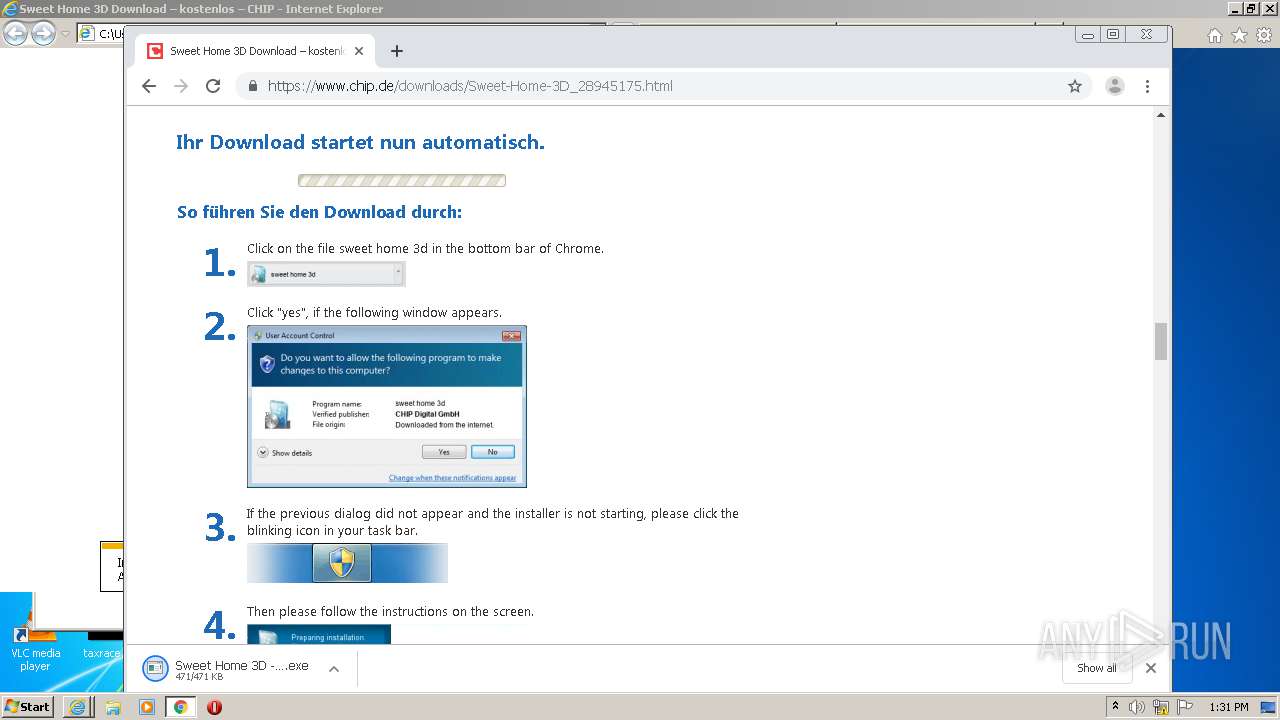This screenshot has width=1280, height=720.
Task: Click the blinking shield taskbar image
Action: click(x=347, y=563)
